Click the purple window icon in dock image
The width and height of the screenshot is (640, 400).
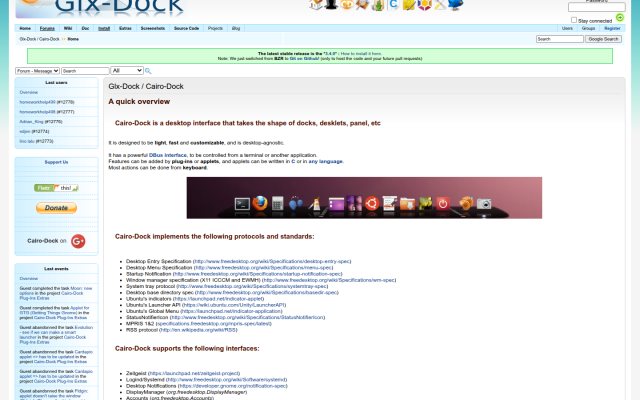[336, 204]
